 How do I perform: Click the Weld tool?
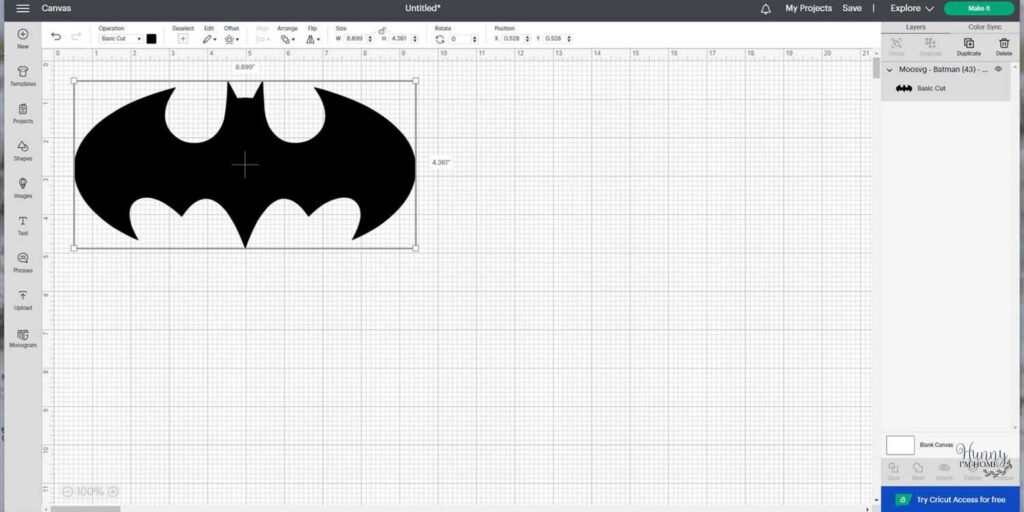[x=918, y=472]
